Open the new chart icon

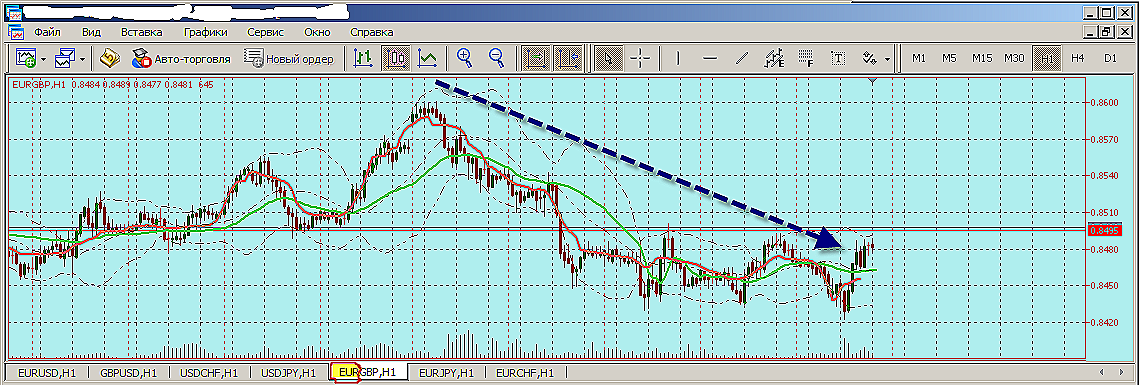[26, 59]
